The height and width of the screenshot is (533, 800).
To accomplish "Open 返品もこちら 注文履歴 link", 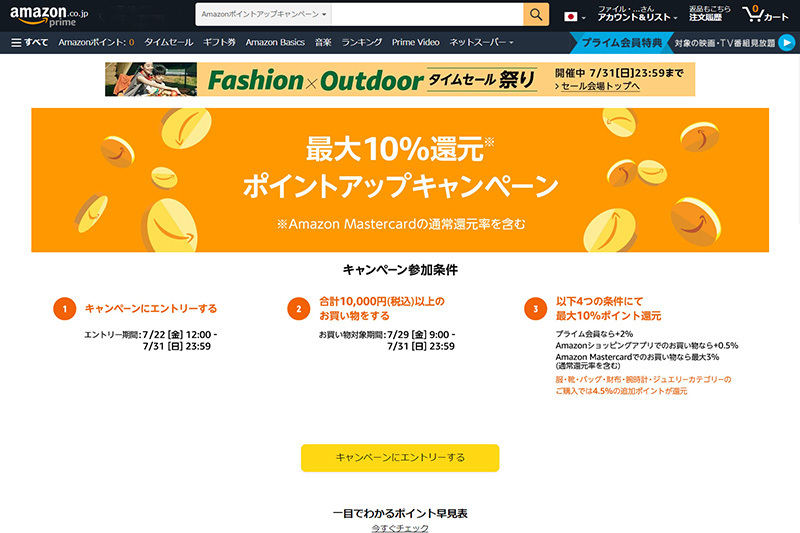I will point(709,14).
